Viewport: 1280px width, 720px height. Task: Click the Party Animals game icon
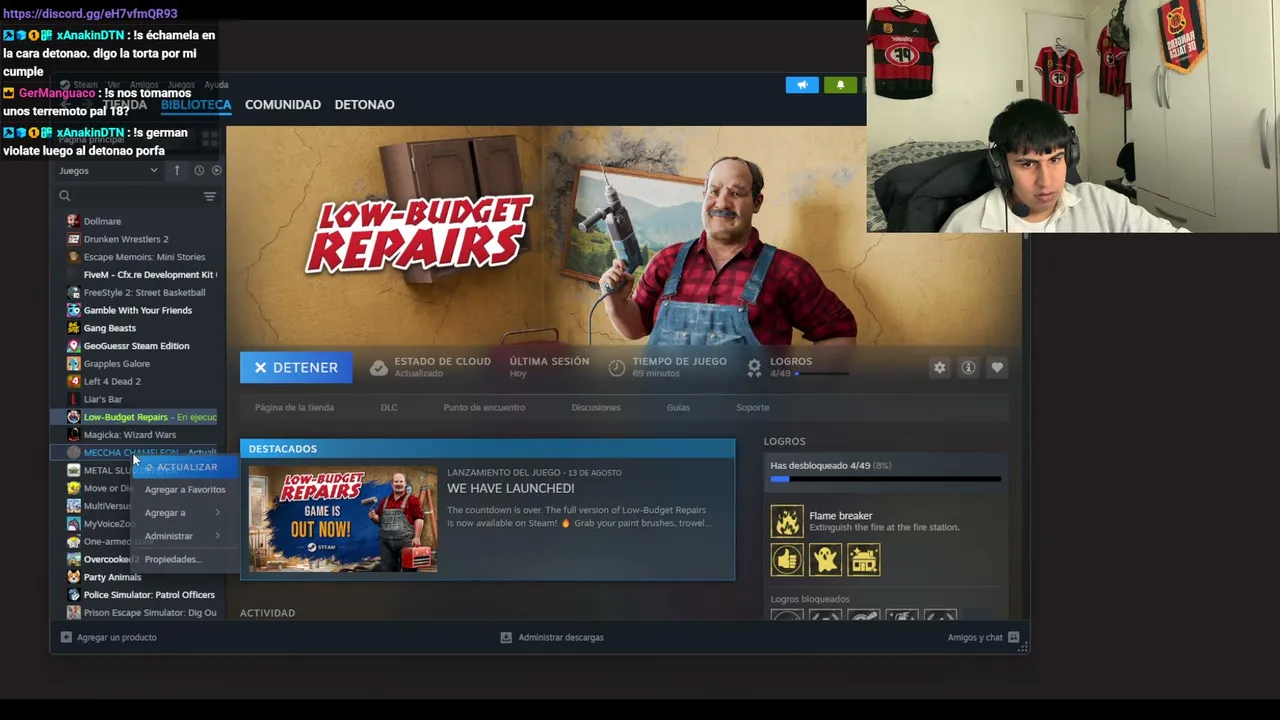point(73,577)
